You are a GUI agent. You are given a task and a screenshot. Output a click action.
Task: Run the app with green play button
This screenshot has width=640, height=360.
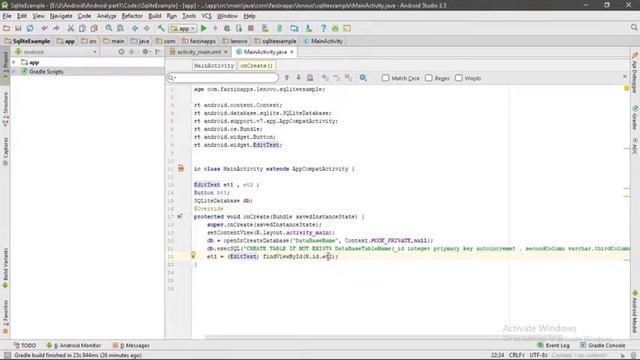[x=204, y=29]
